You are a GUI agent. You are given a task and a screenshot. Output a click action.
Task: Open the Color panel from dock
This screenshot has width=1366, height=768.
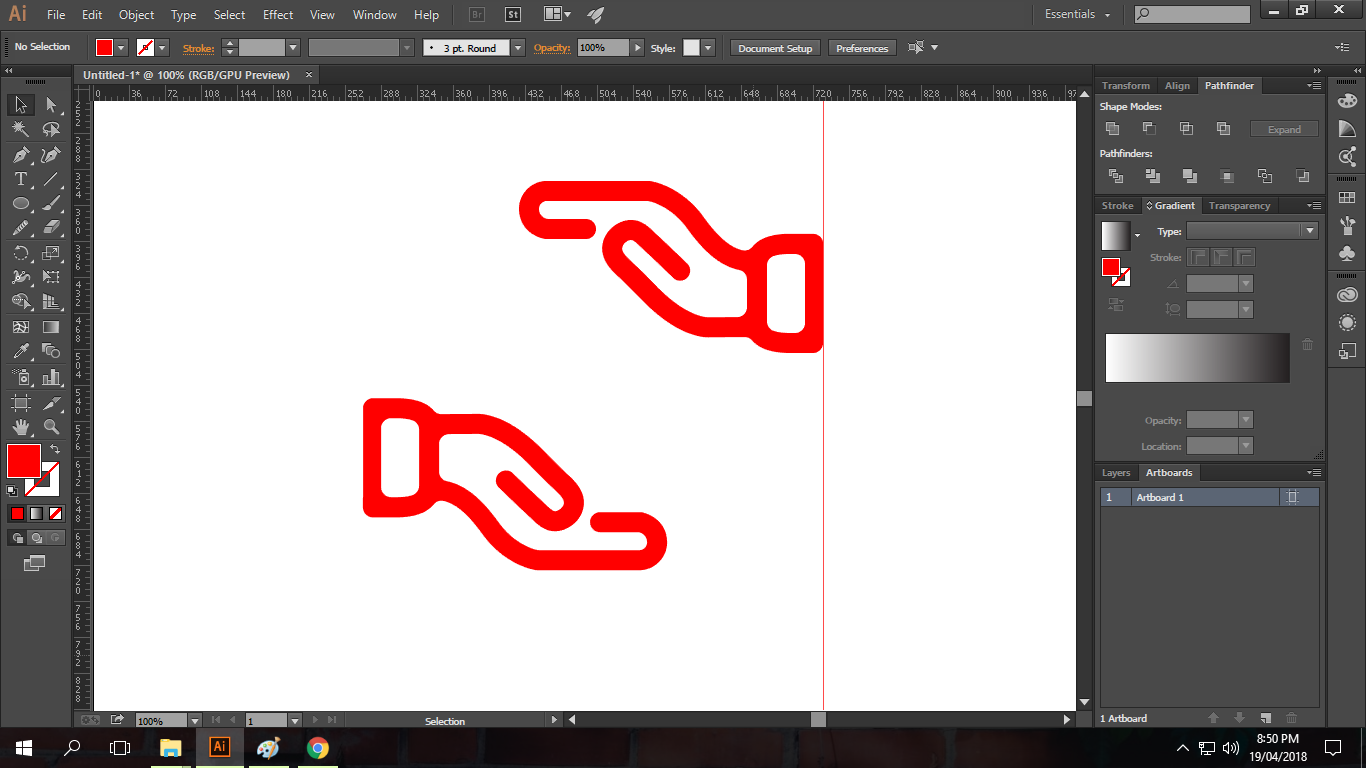click(x=1347, y=101)
